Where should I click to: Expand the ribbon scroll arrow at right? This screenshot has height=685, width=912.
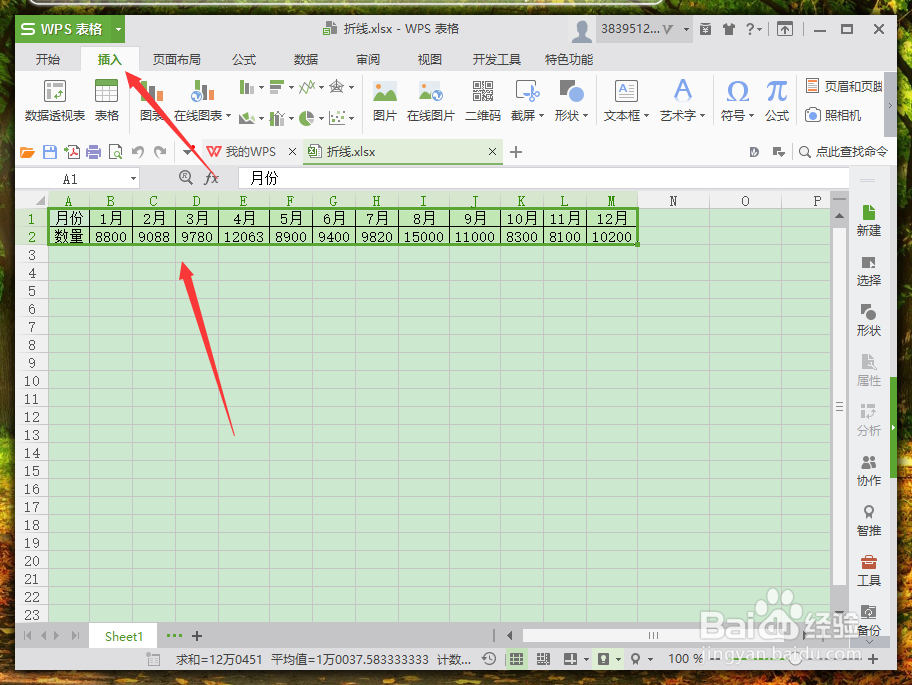(890, 105)
